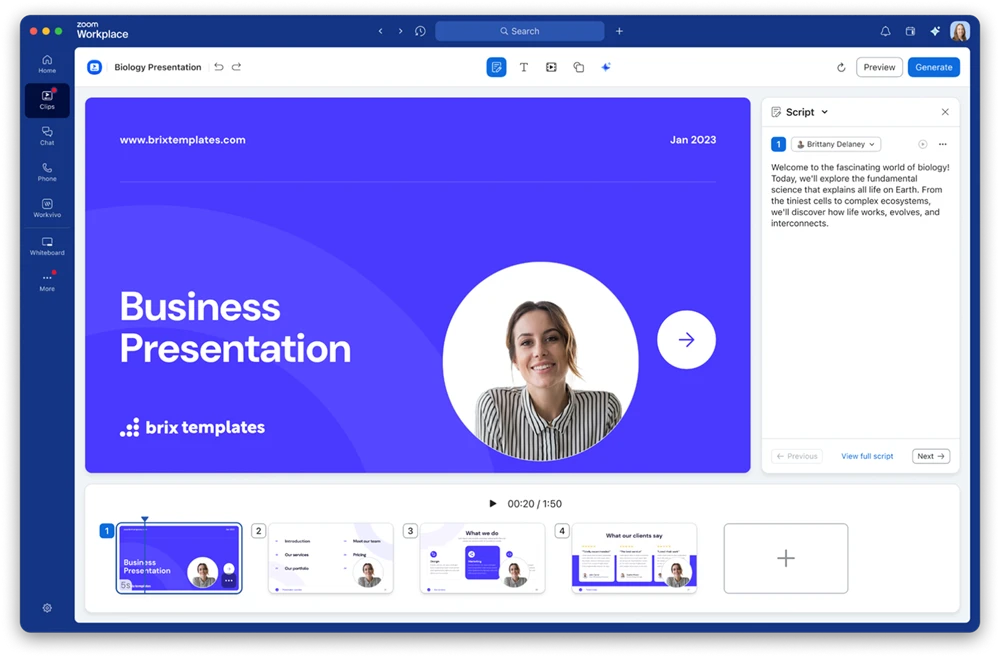Undo the last edit
1000x658 pixels.
(219, 67)
